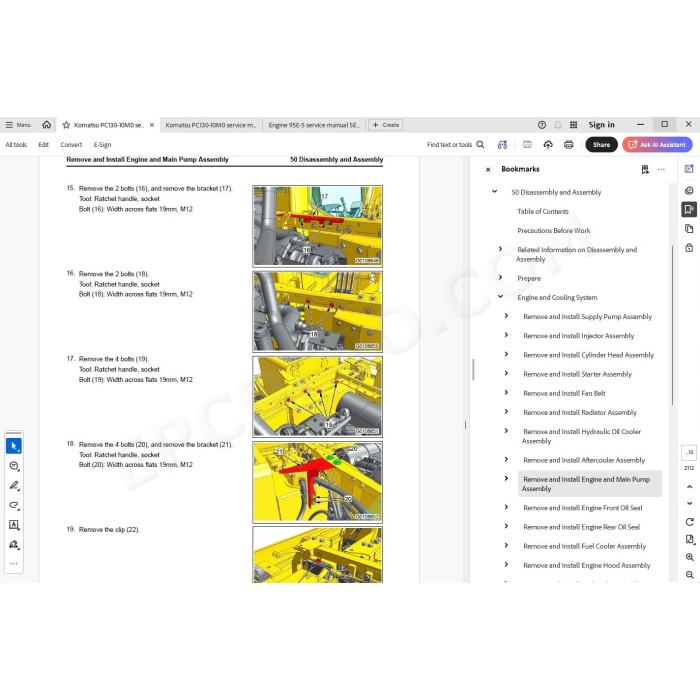Expand Remove and Install Radiator Assembly
The image size is (700, 700).
[506, 412]
